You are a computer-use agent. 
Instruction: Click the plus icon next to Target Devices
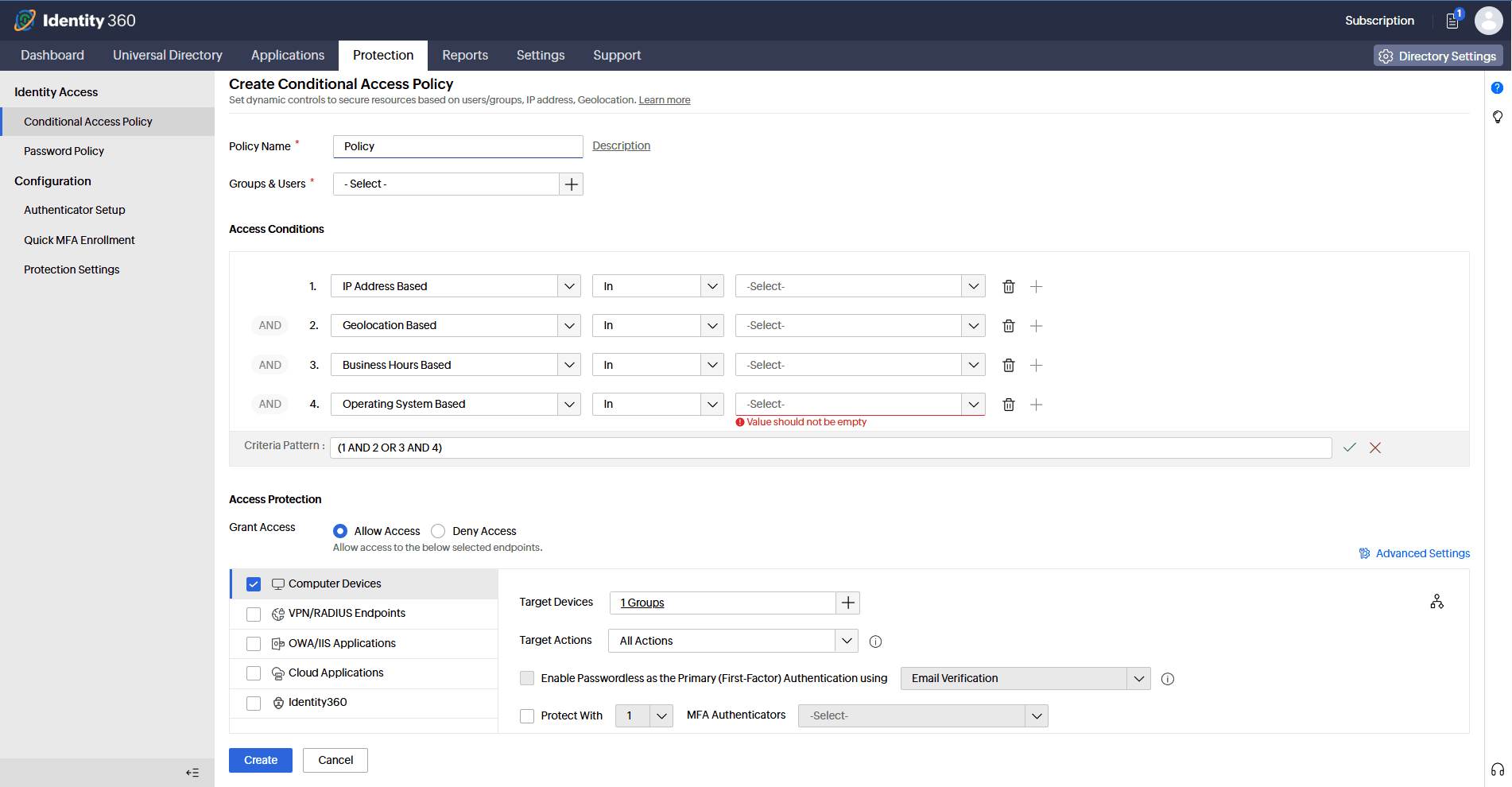pyautogui.click(x=848, y=603)
